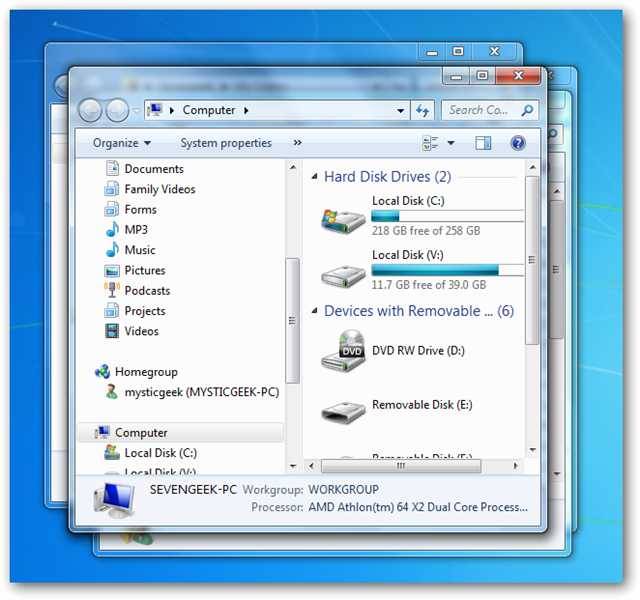This screenshot has width=640, height=600.
Task: Click the Forms library icon
Action: pos(111,209)
